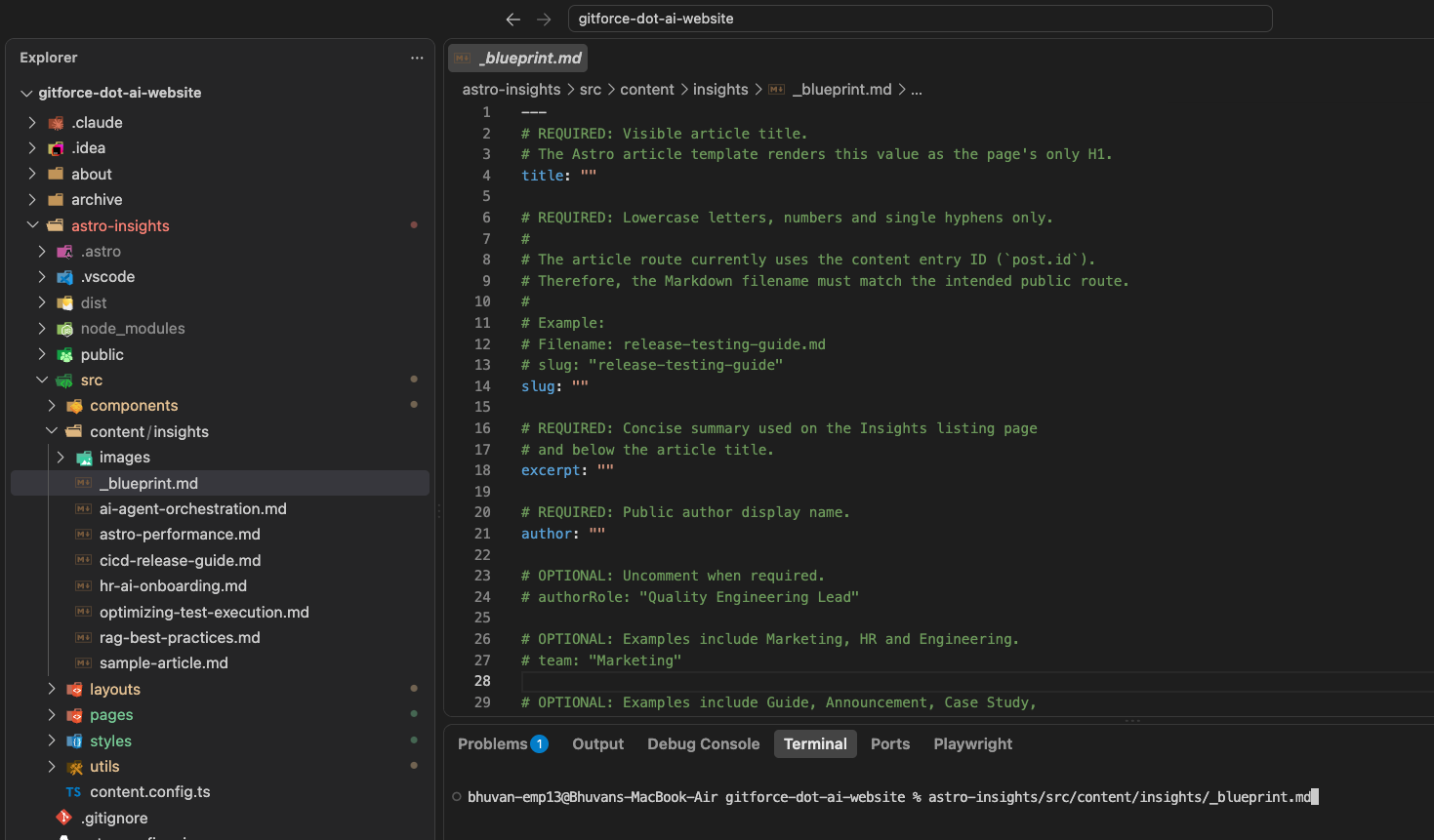Select the _blueprint.md editor tab
1434x840 pixels.
tap(517, 59)
